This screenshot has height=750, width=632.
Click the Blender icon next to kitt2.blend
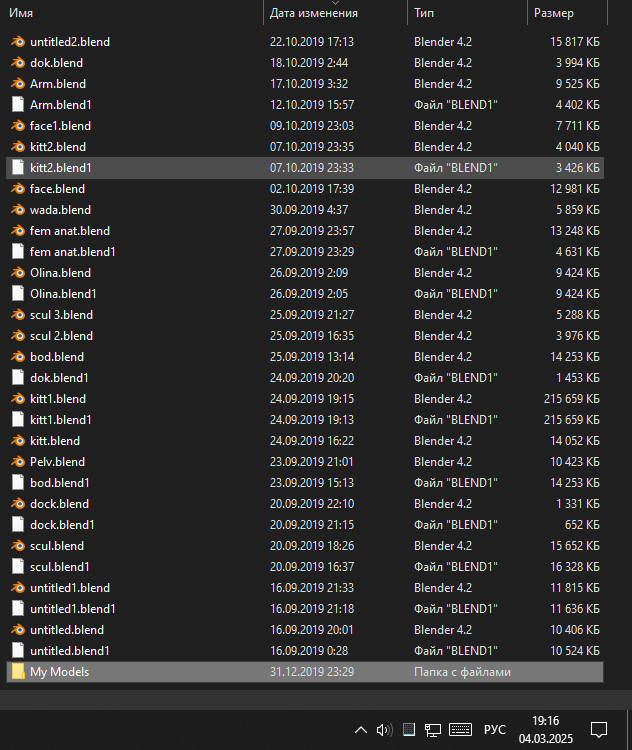(18, 147)
